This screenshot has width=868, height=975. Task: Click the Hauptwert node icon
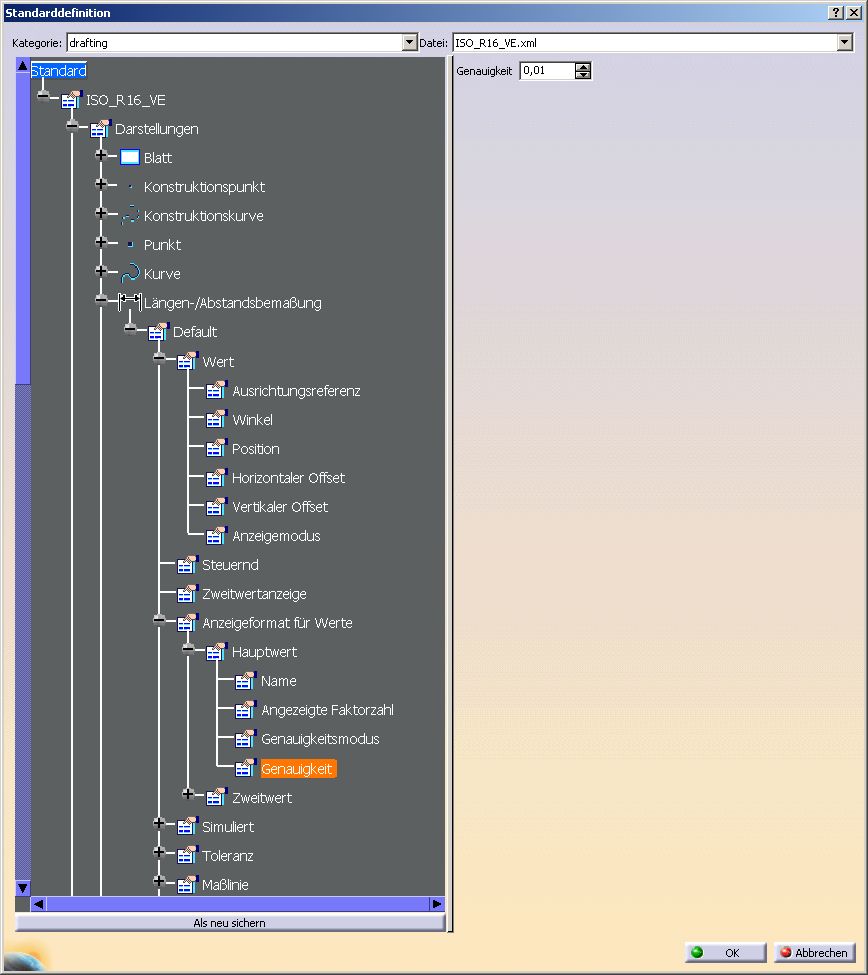point(216,651)
